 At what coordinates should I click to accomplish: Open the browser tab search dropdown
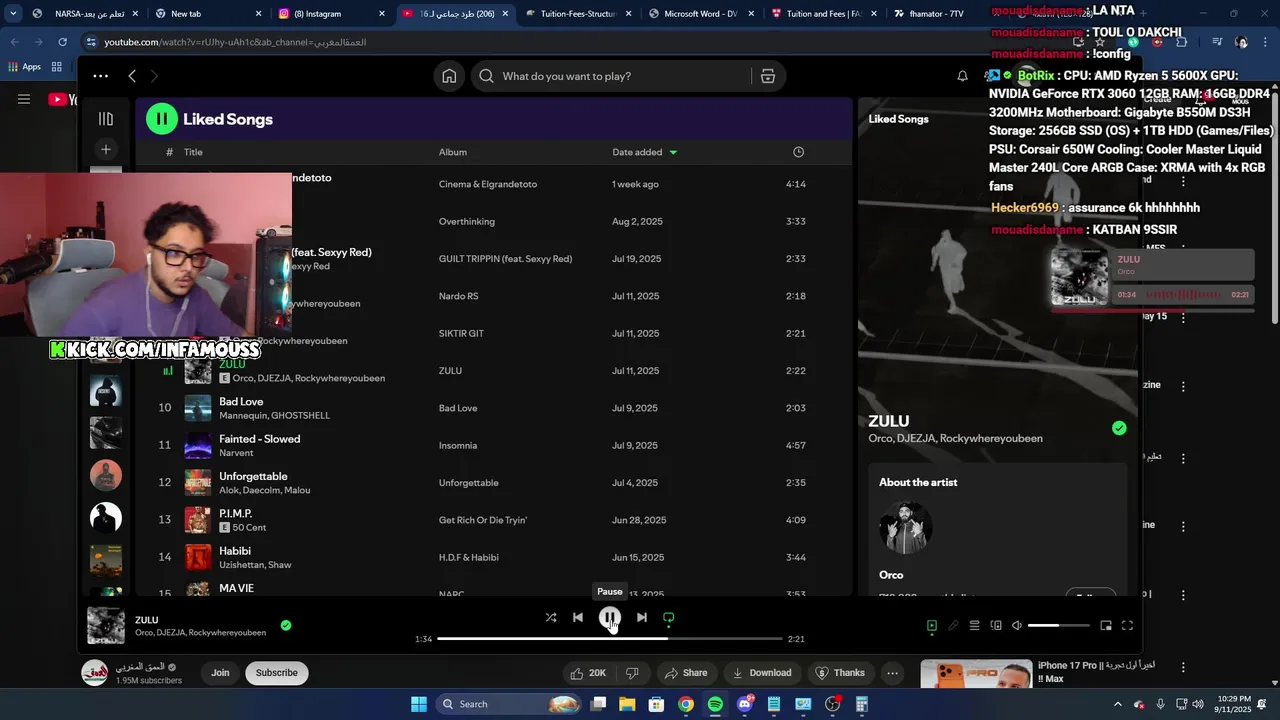tap(13, 14)
